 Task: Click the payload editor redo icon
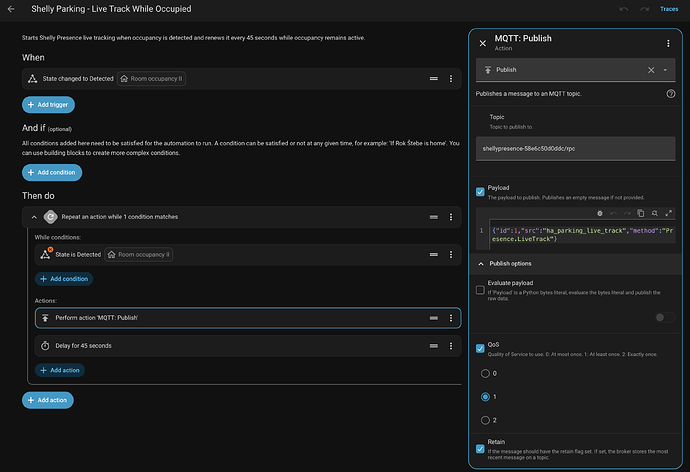click(628, 213)
